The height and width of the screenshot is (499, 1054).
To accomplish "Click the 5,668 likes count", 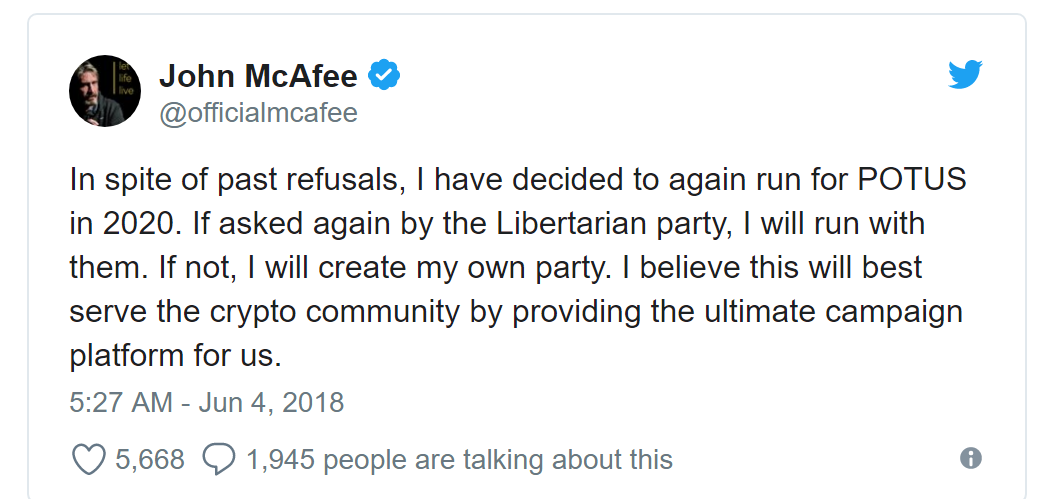I will point(150,459).
